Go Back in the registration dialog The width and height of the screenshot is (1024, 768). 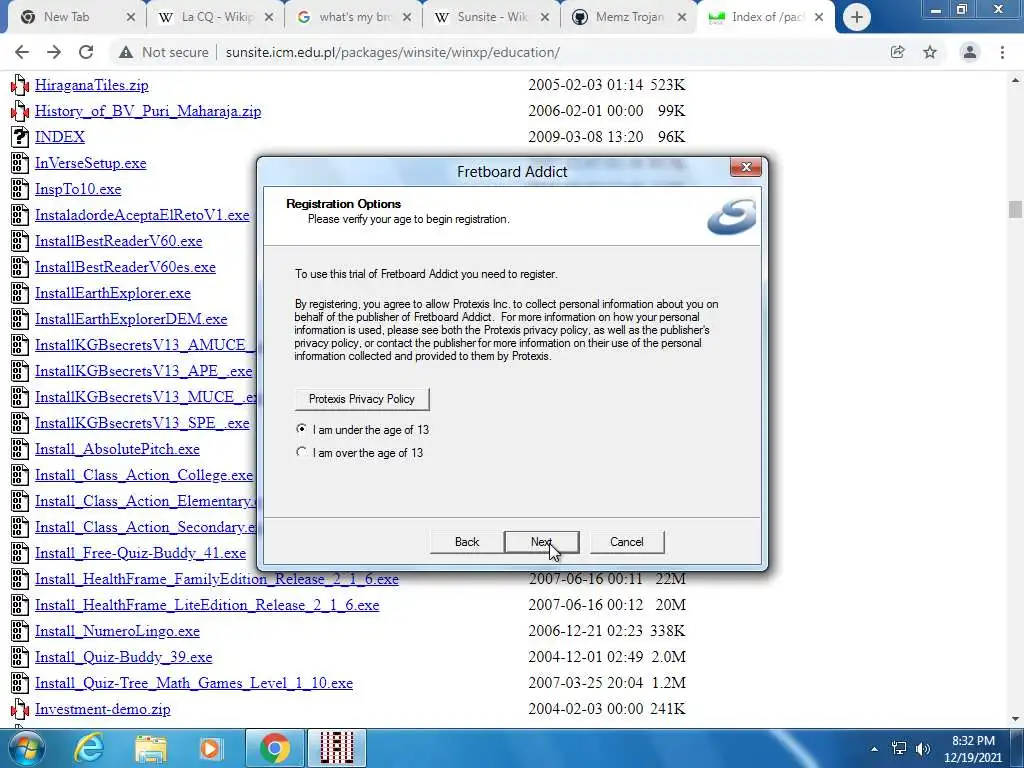pos(467,542)
